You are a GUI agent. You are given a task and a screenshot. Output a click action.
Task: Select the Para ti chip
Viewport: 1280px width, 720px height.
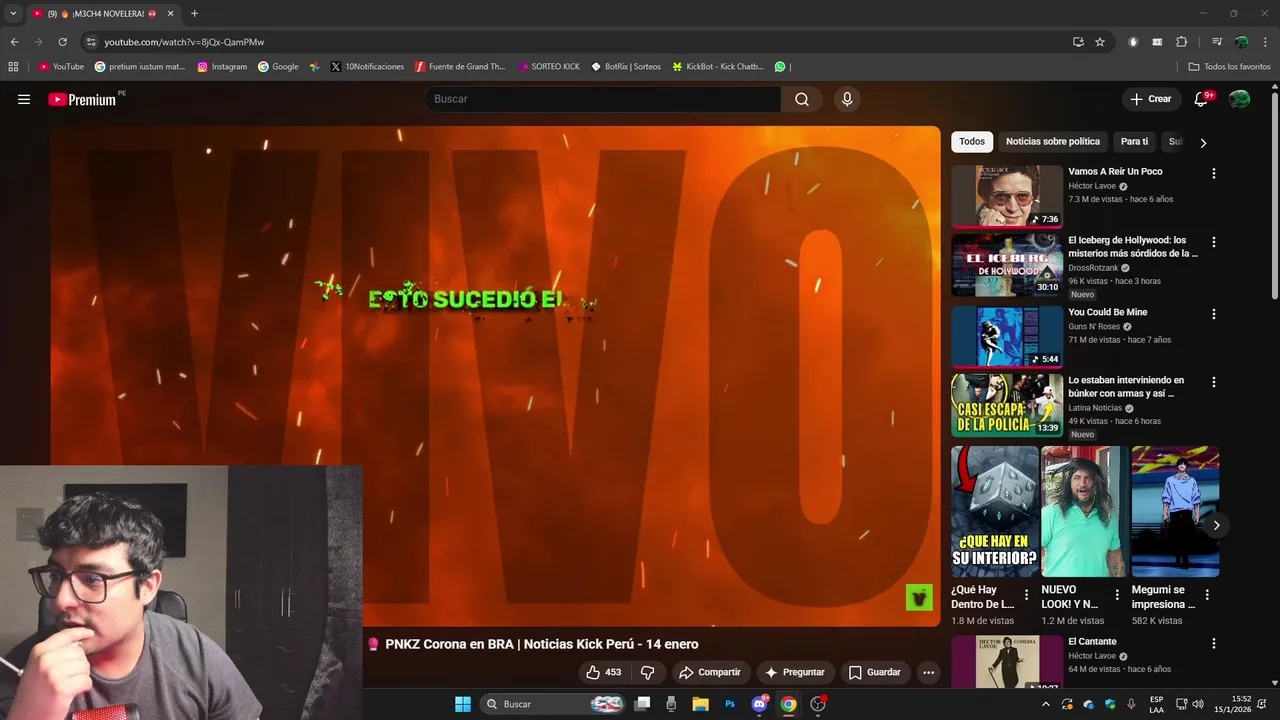click(x=1134, y=142)
